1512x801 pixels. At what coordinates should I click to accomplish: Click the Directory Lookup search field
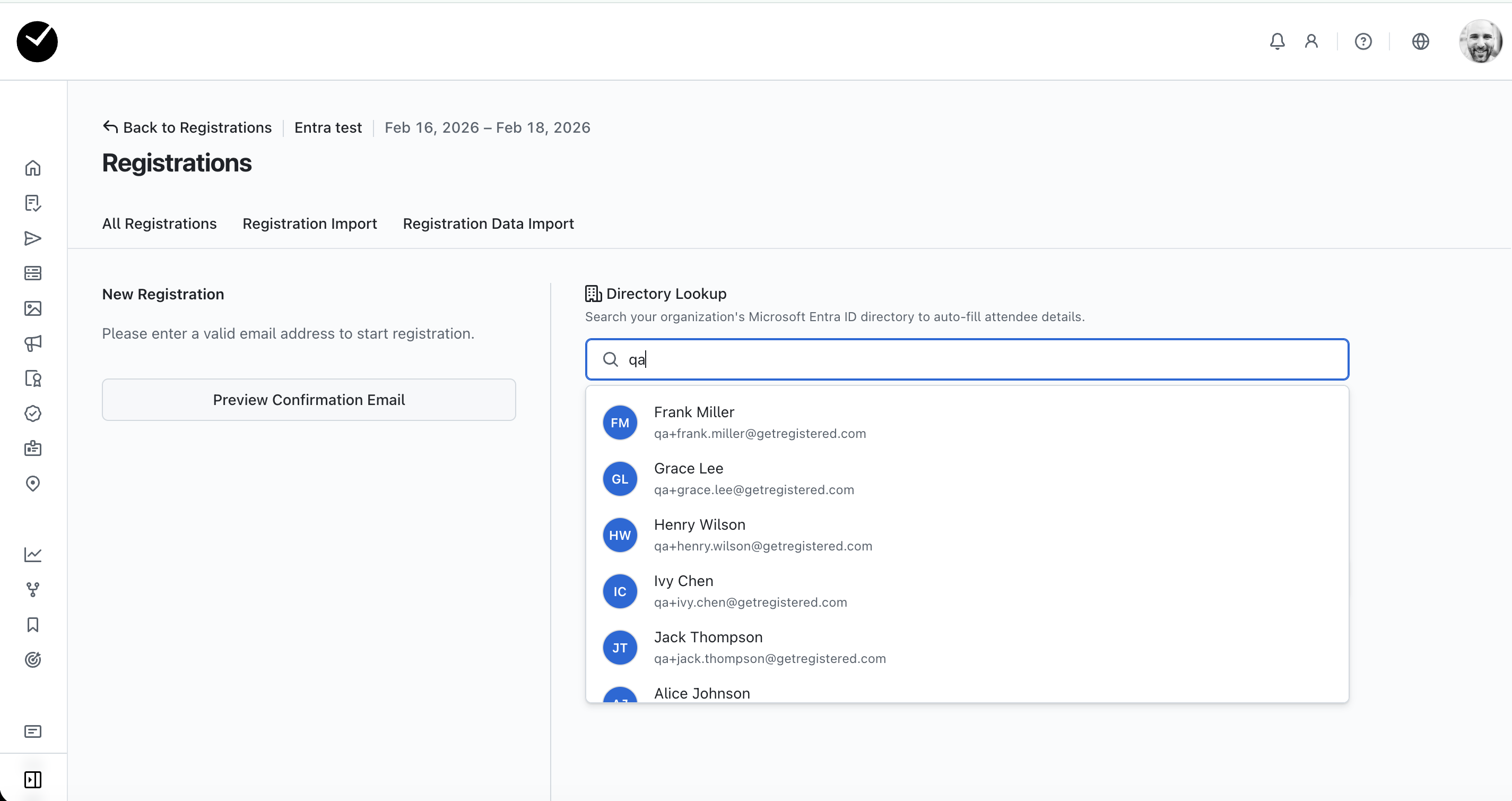tap(967, 359)
